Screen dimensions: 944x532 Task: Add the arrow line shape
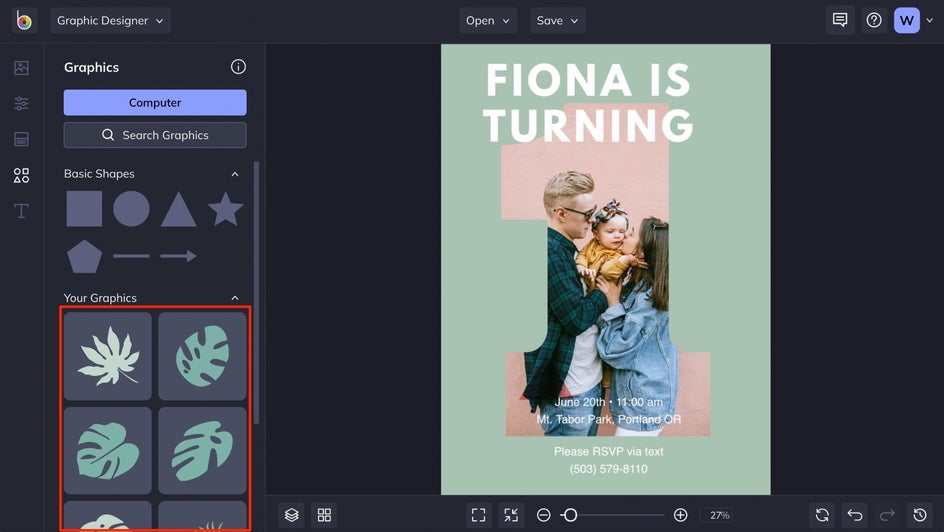coord(178,256)
